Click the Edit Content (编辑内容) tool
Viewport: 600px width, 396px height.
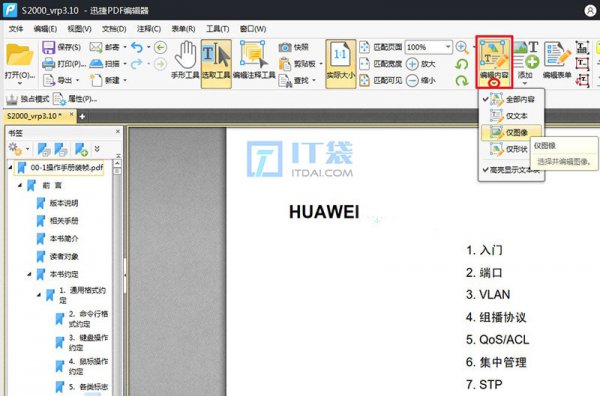tap(494, 59)
